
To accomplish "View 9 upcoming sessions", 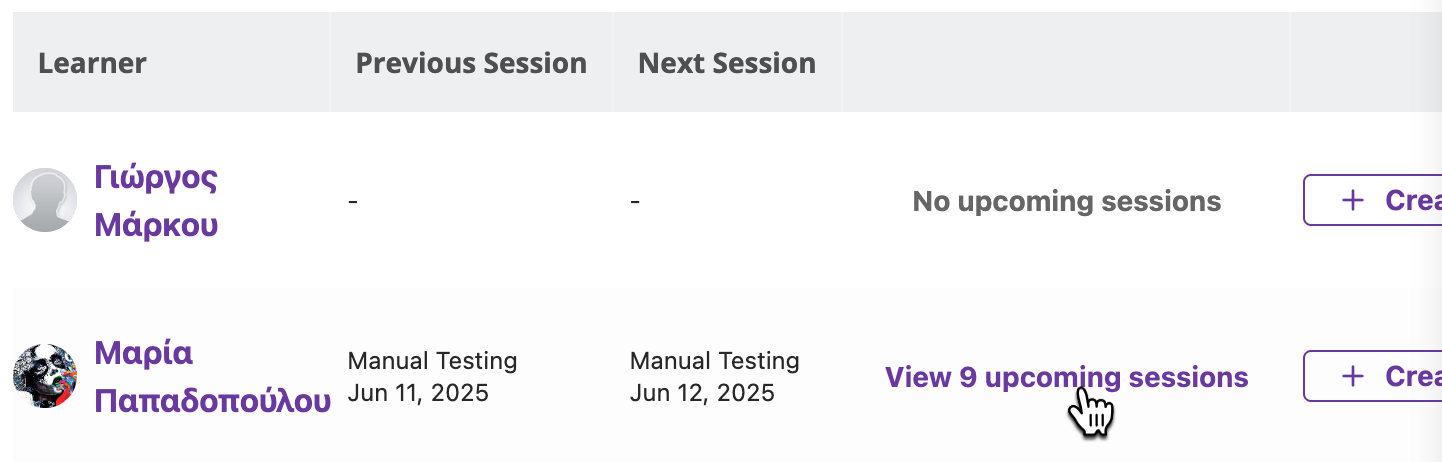I will [1067, 377].
